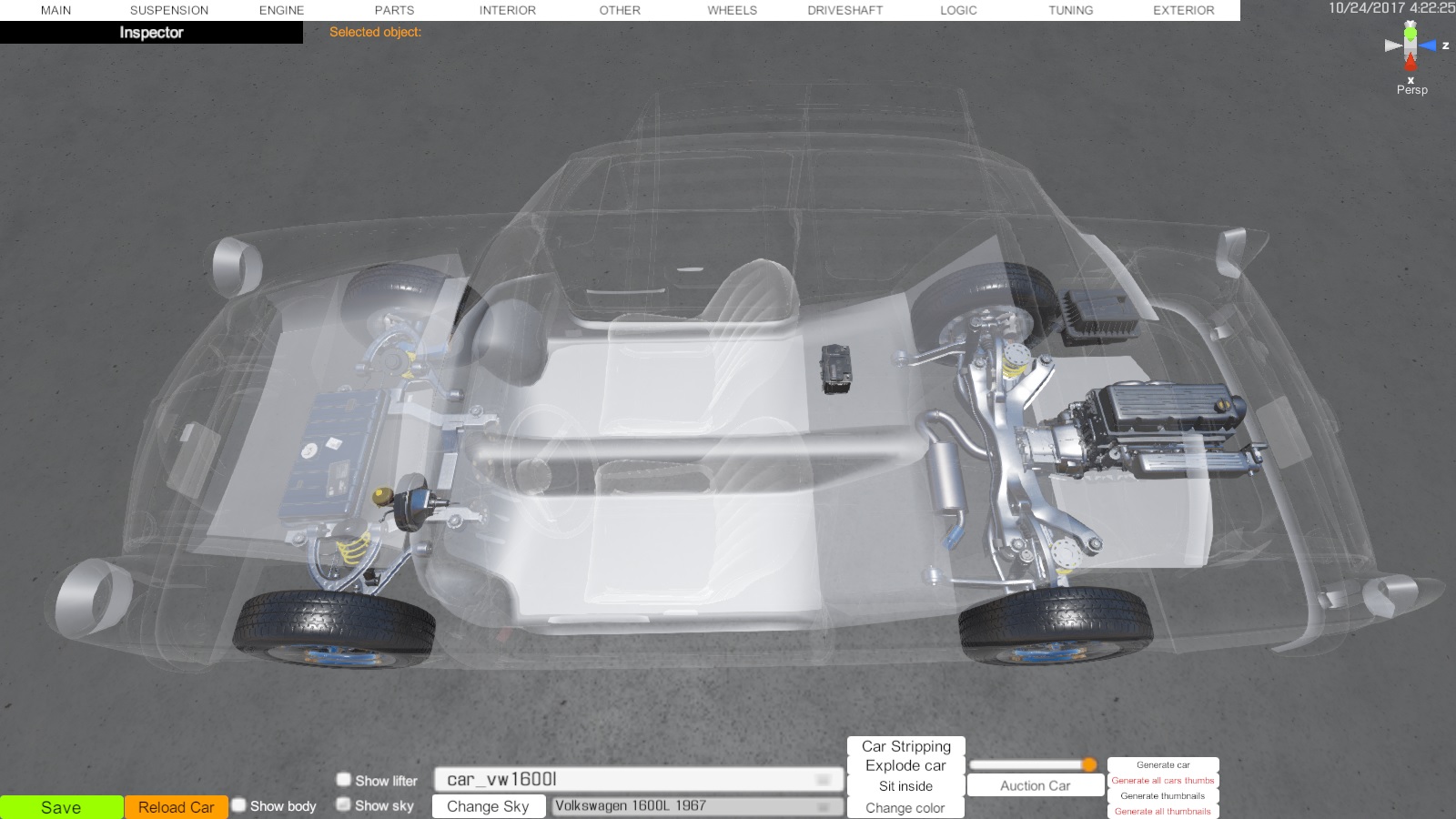
Task: Click the blue Z axis cone on gizmo
Action: click(x=1428, y=45)
